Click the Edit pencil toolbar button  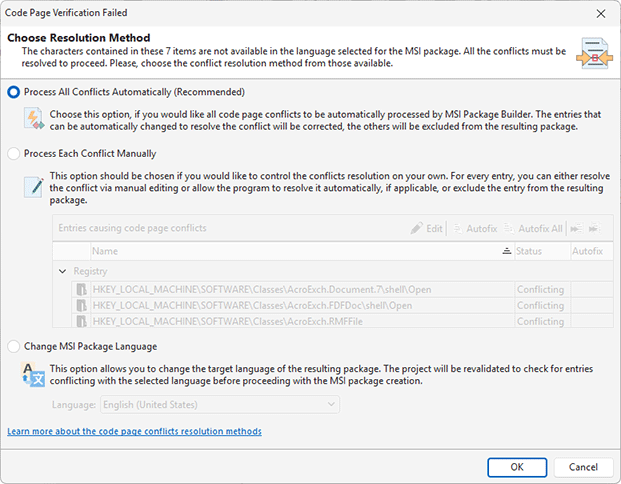pyautogui.click(x=427, y=228)
